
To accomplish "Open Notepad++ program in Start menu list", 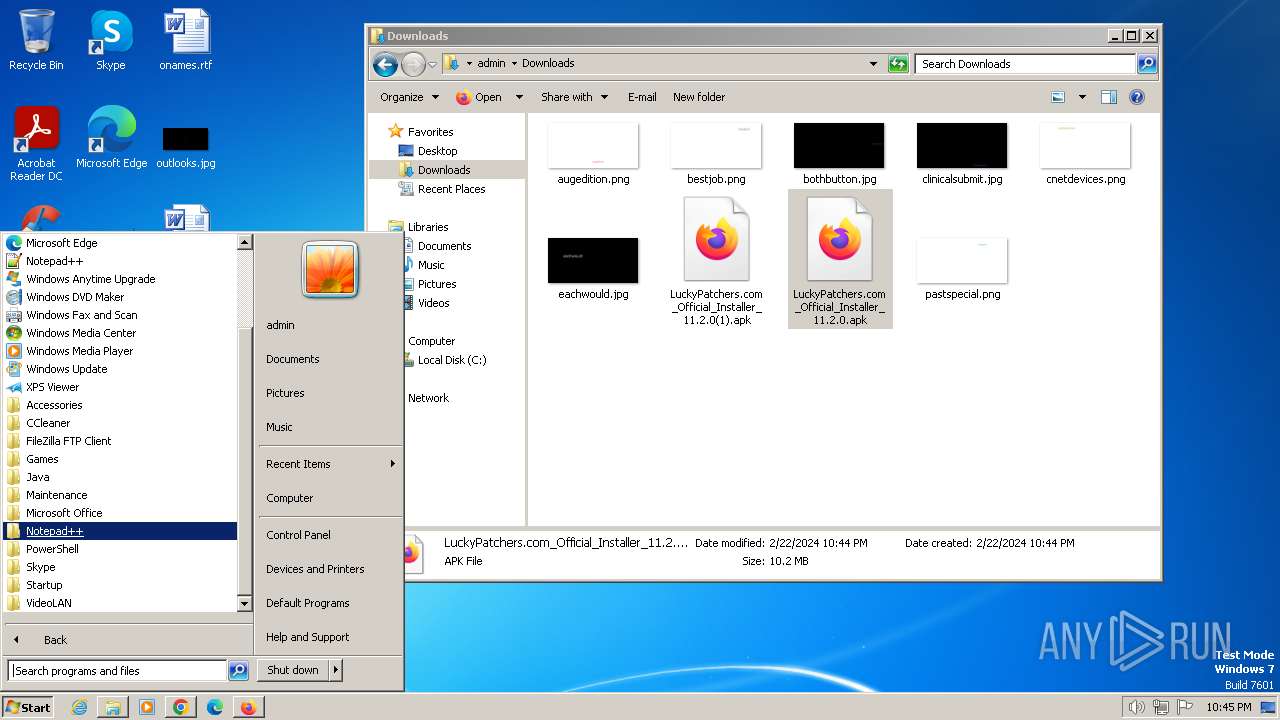I will point(54,261).
